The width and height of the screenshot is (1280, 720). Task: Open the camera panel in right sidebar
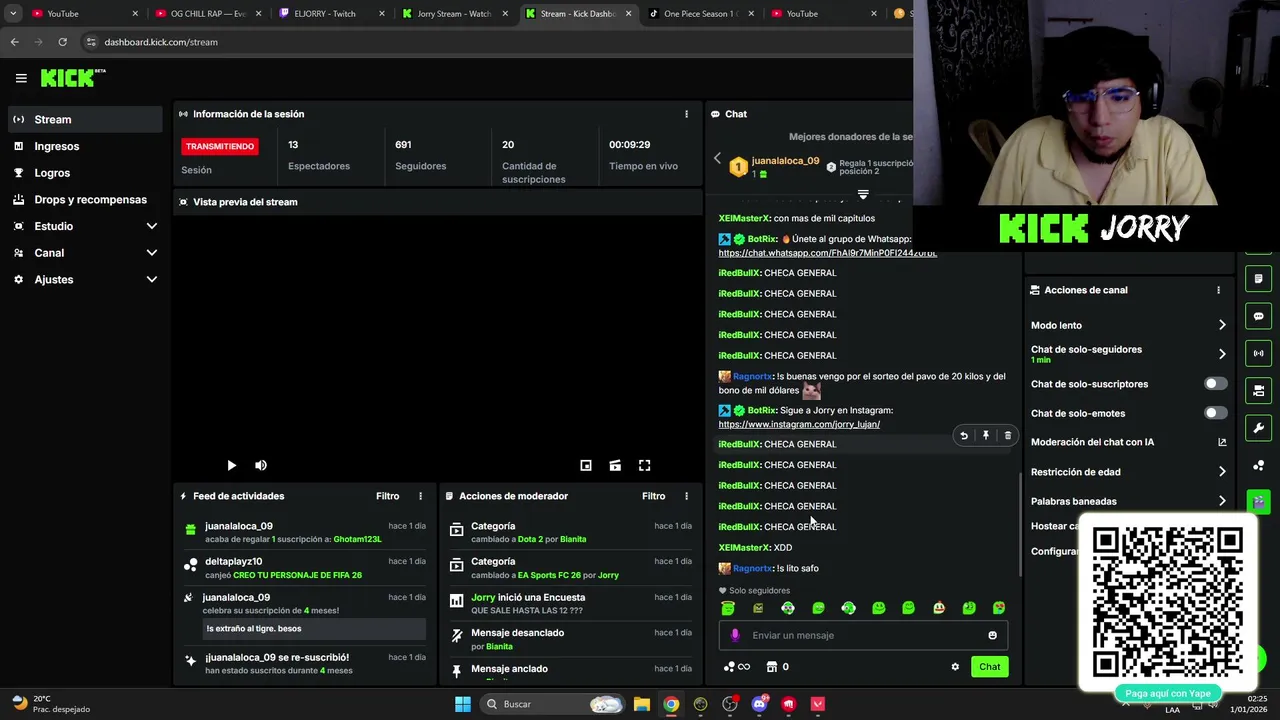[1259, 390]
